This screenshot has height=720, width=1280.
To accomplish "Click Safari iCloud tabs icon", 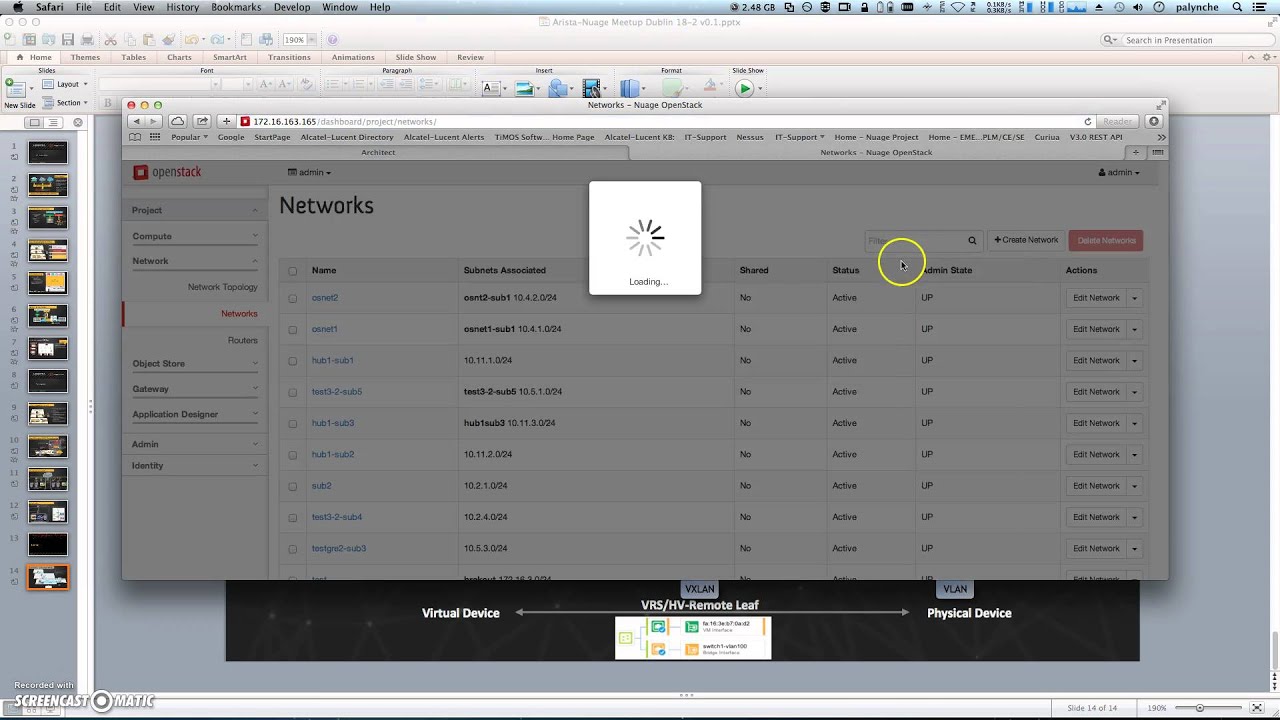I will 177,121.
